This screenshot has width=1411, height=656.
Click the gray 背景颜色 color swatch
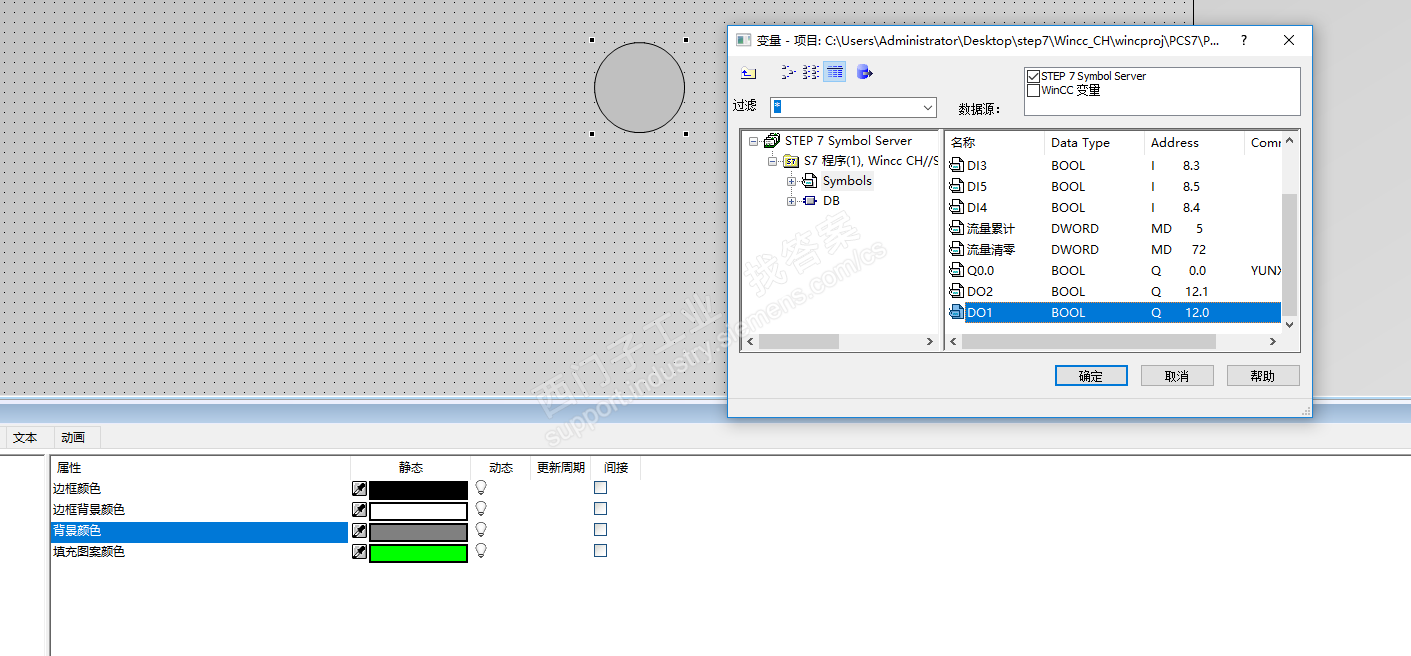(x=418, y=532)
